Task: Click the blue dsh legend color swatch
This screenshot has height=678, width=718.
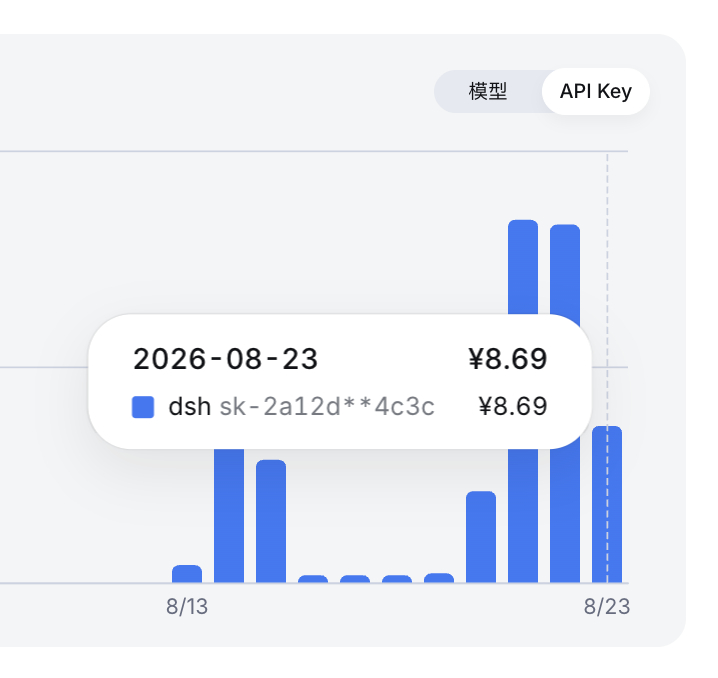Action: [143, 407]
